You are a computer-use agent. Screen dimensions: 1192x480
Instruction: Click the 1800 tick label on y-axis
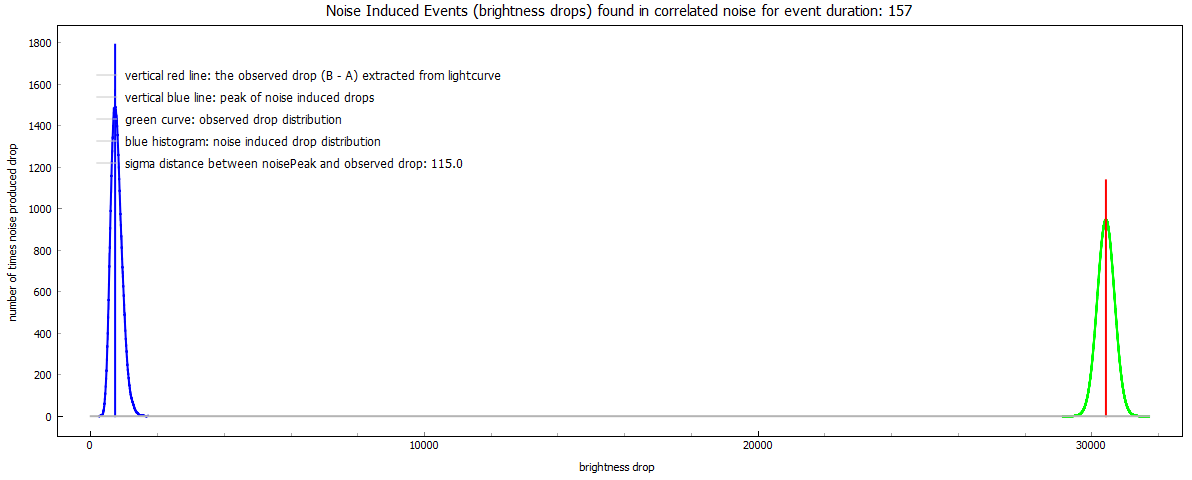click(40, 43)
